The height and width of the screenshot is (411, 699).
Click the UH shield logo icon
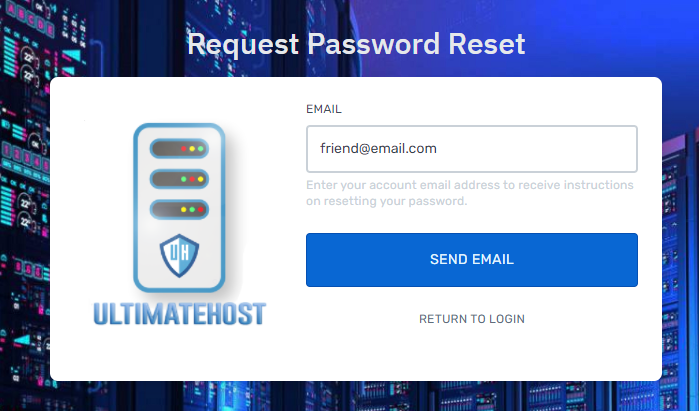[179, 255]
